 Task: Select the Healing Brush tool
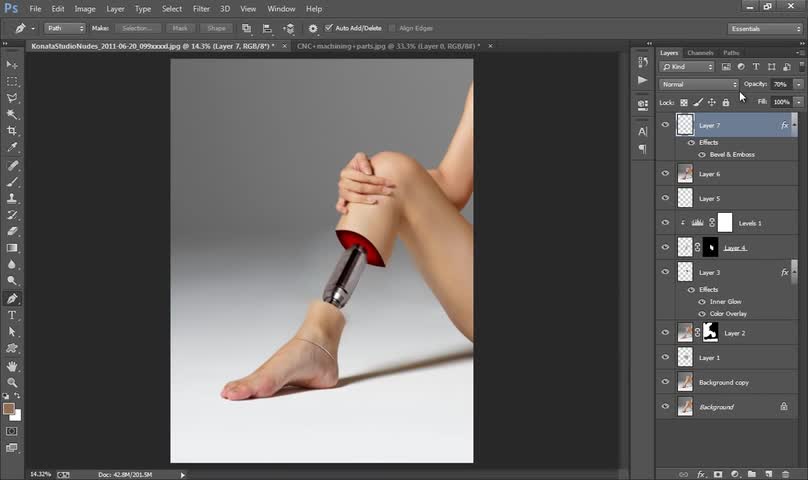pyautogui.click(x=12, y=165)
